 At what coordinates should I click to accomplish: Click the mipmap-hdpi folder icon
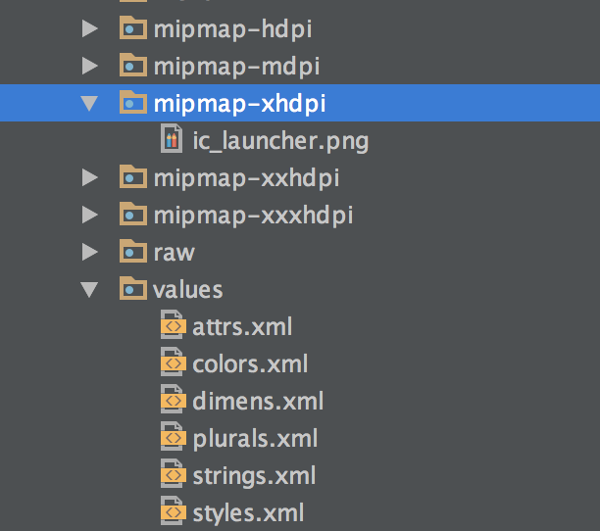click(x=133, y=28)
